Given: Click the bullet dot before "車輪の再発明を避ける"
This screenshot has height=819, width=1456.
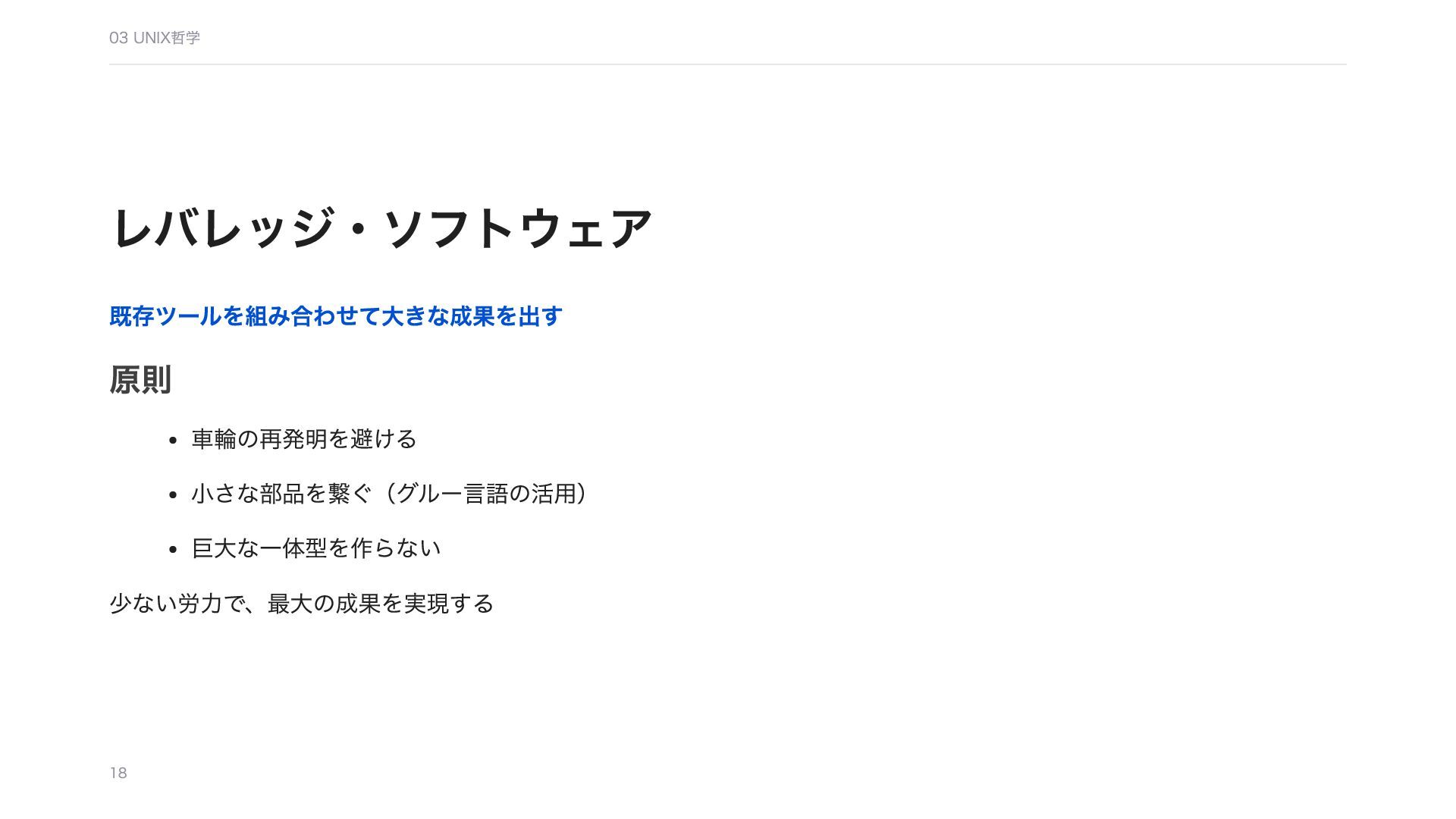Looking at the screenshot, I should click(x=173, y=441).
